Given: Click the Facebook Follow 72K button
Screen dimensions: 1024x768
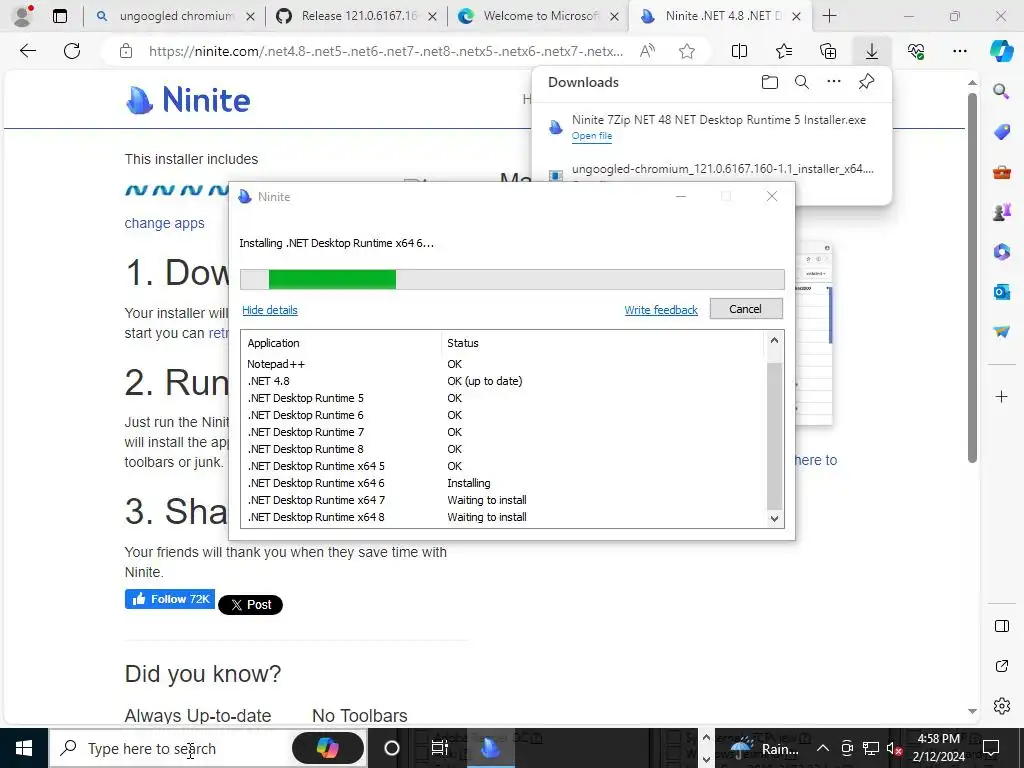Looking at the screenshot, I should pyautogui.click(x=170, y=599).
